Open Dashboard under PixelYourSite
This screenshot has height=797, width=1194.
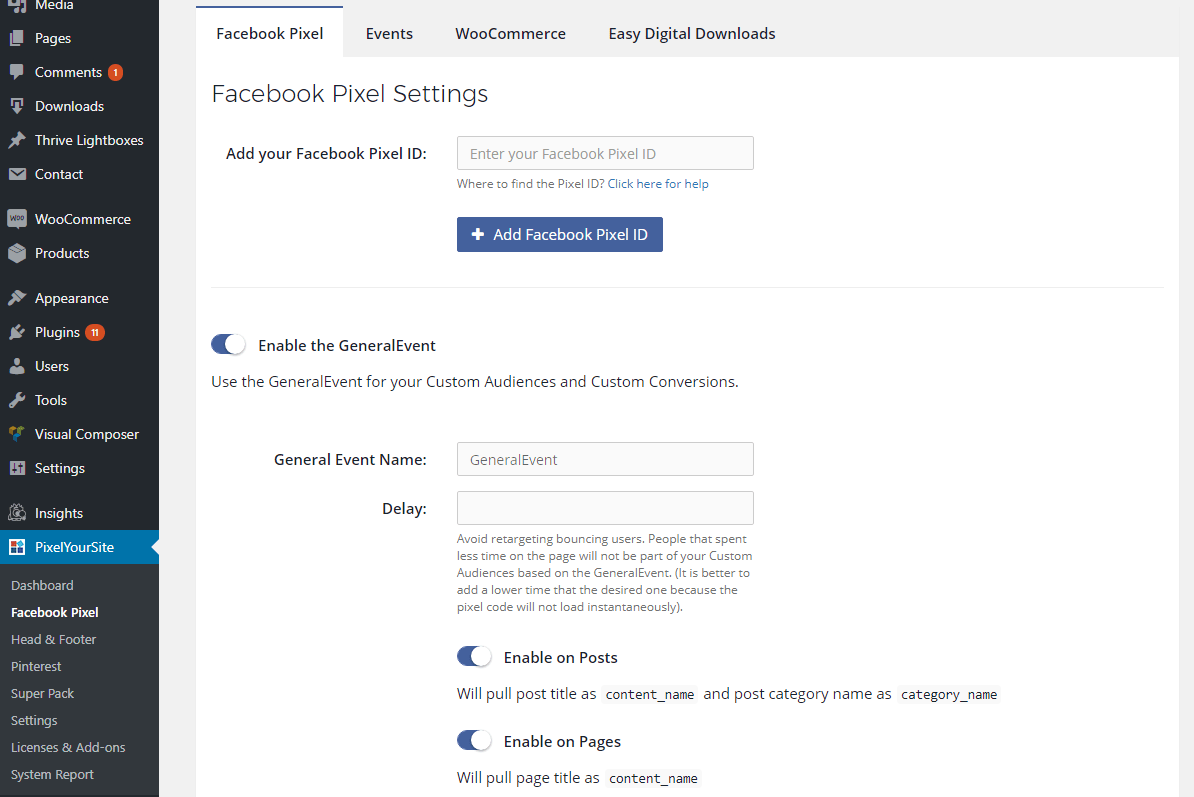[x=43, y=585]
